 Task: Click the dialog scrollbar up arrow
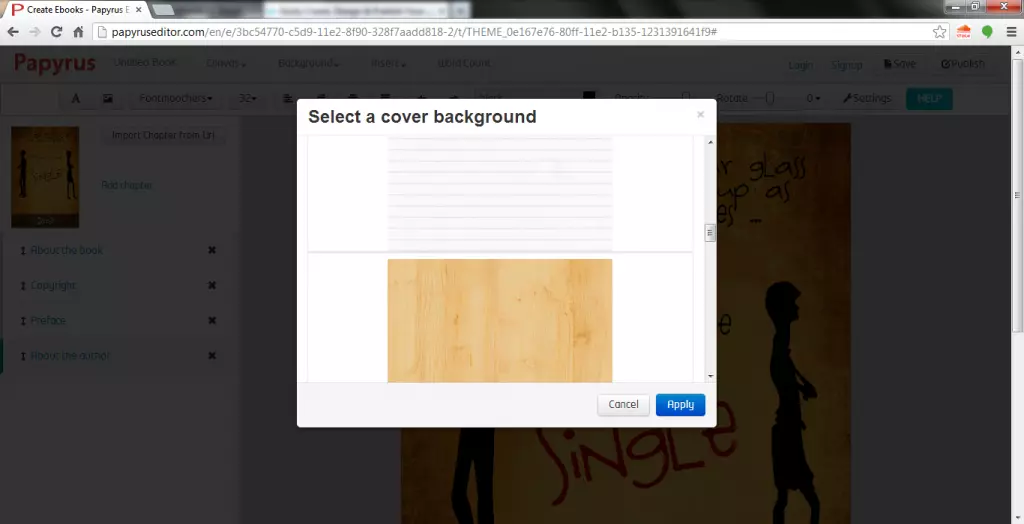(x=711, y=142)
